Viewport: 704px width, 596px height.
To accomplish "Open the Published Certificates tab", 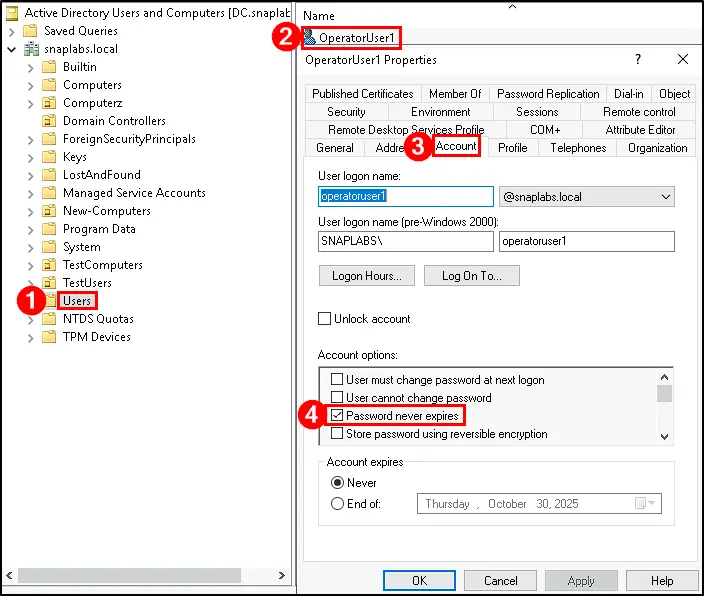I will pyautogui.click(x=363, y=94).
